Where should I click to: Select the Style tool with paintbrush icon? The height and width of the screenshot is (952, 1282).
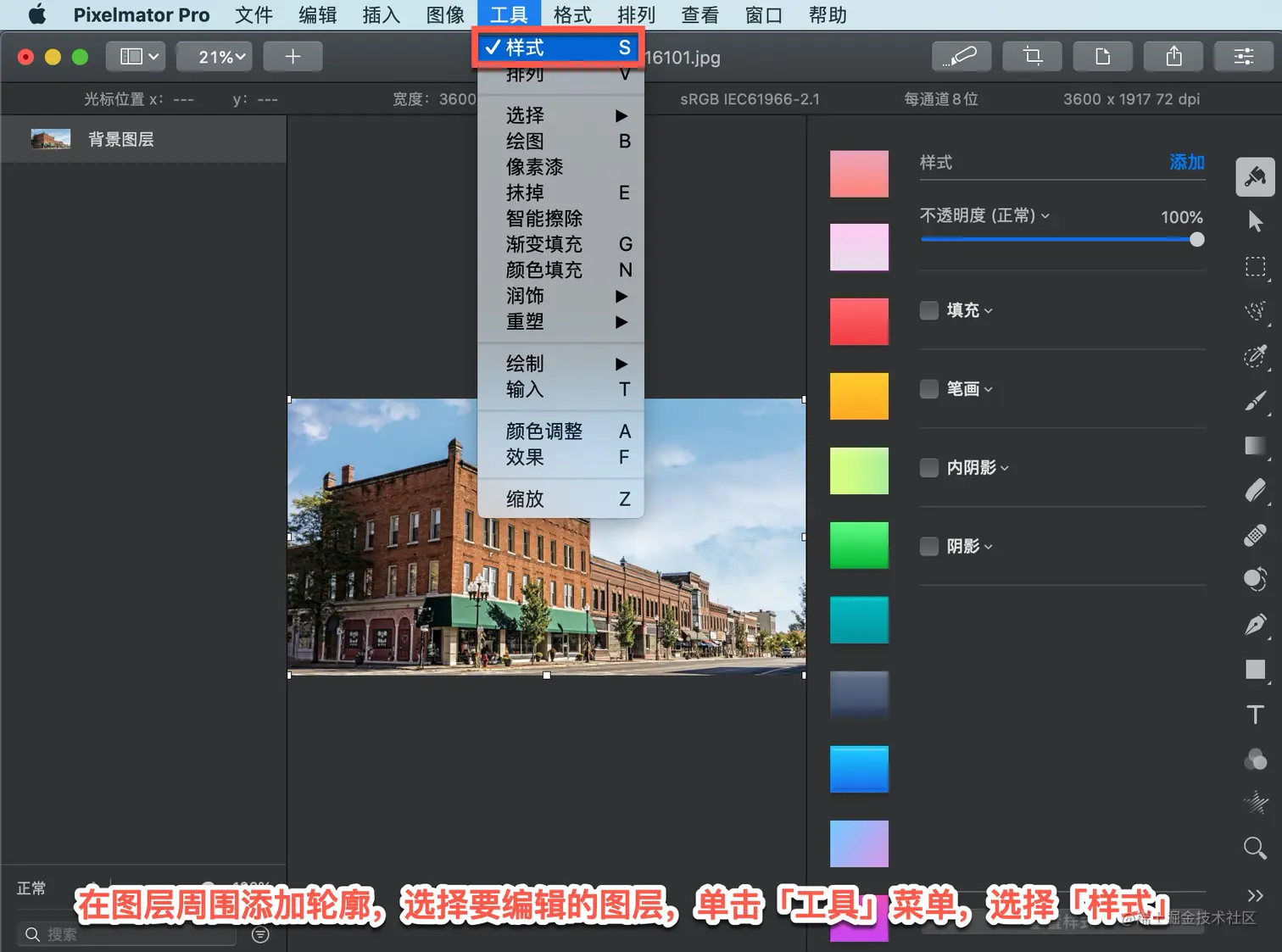[x=1255, y=176]
